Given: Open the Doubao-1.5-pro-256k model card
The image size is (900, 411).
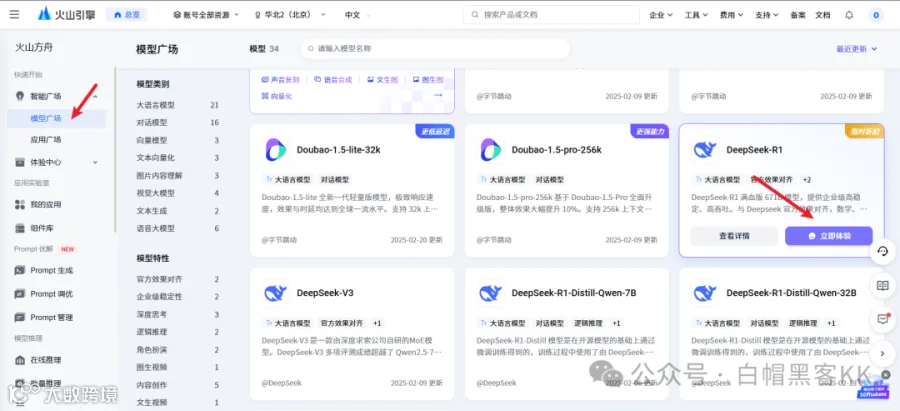Looking at the screenshot, I should (567, 190).
